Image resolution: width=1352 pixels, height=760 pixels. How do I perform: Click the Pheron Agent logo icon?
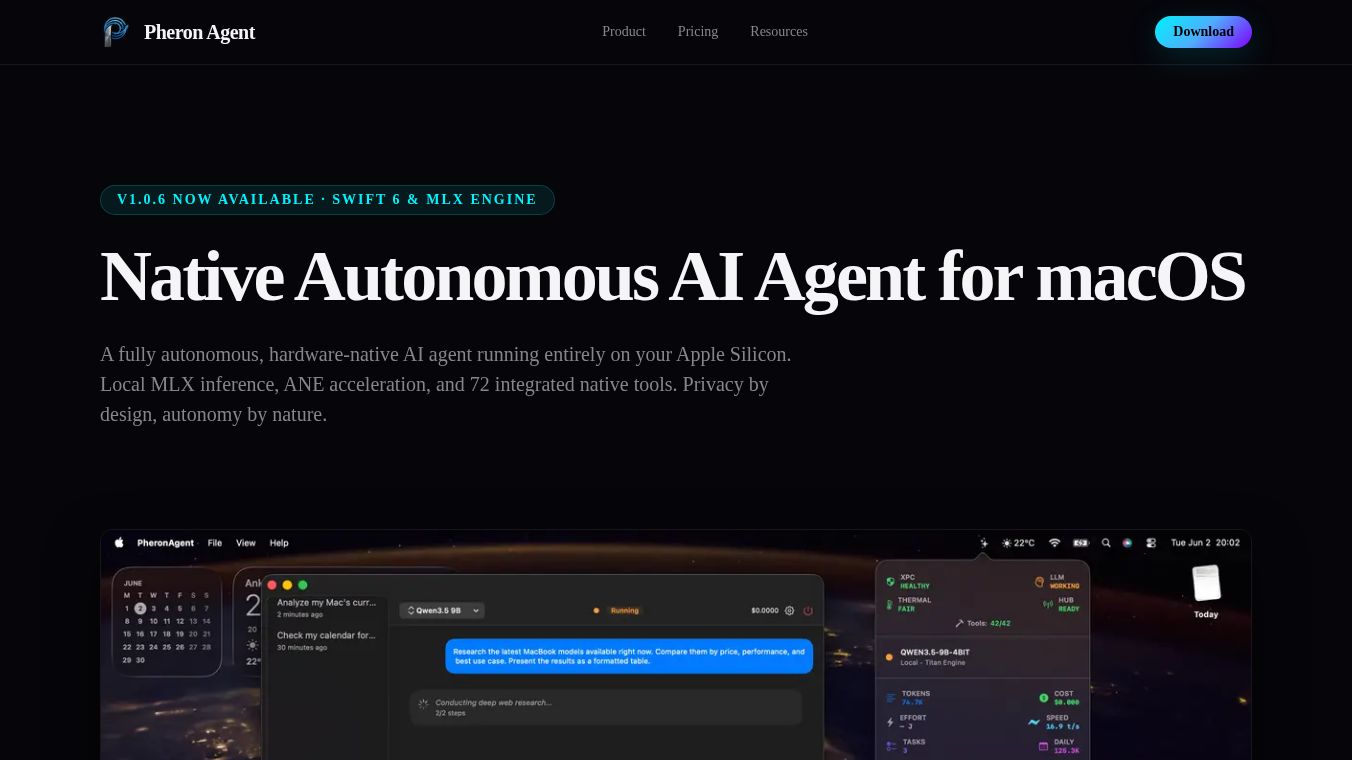(x=116, y=32)
